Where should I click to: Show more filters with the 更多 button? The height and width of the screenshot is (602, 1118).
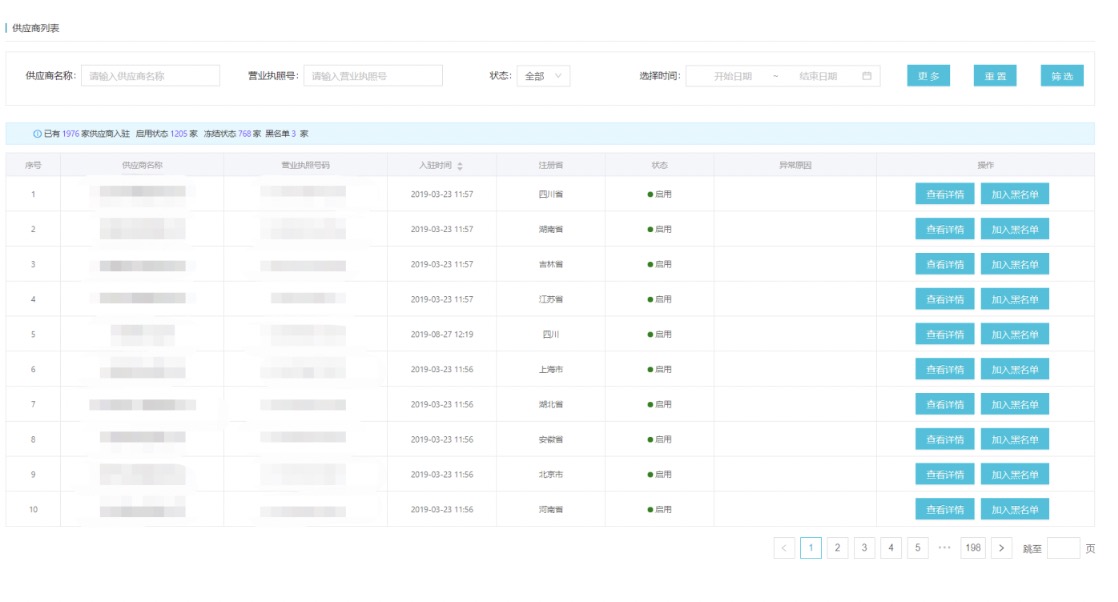point(928,76)
